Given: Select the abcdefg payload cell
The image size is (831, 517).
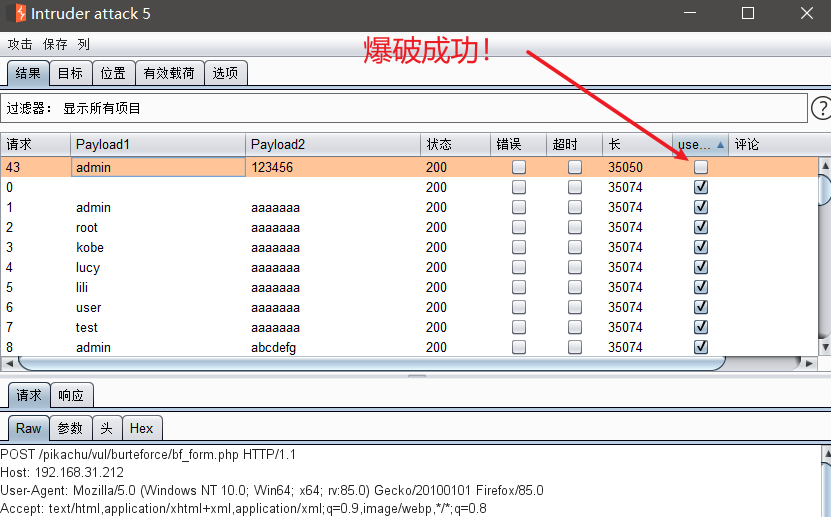Looking at the screenshot, I should coord(333,347).
